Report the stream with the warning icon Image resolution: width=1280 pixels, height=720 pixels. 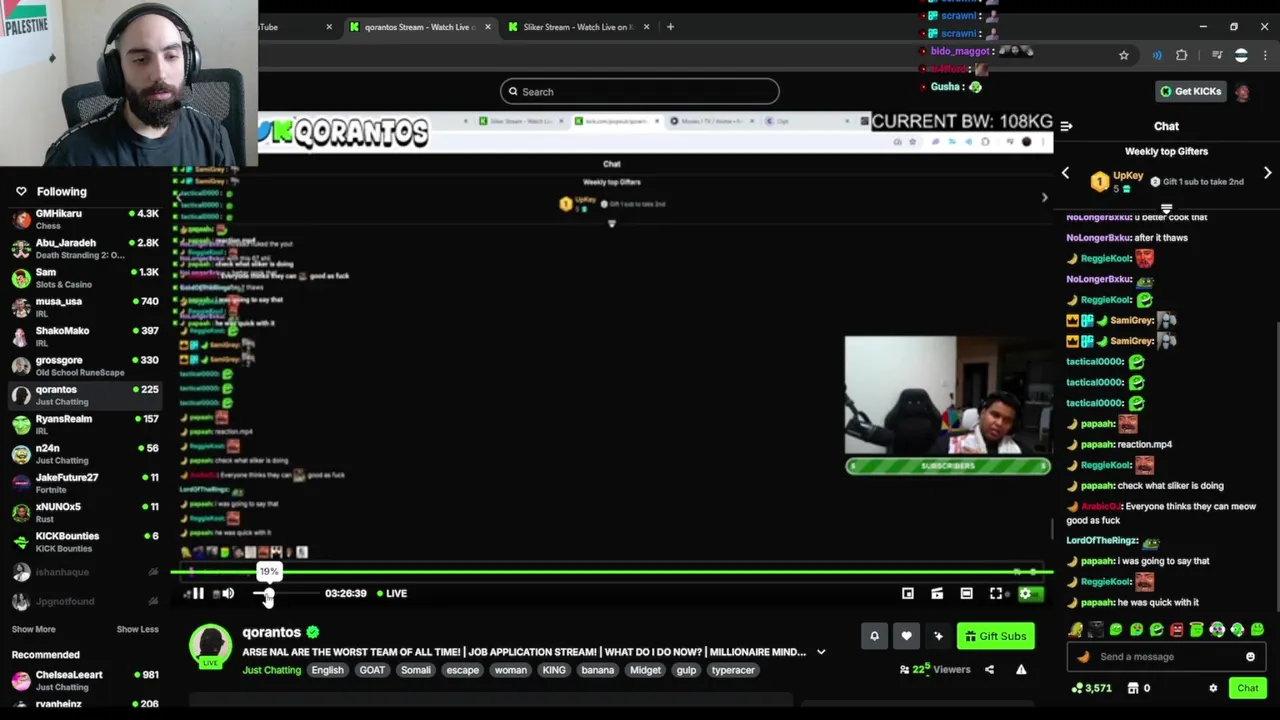(1021, 670)
